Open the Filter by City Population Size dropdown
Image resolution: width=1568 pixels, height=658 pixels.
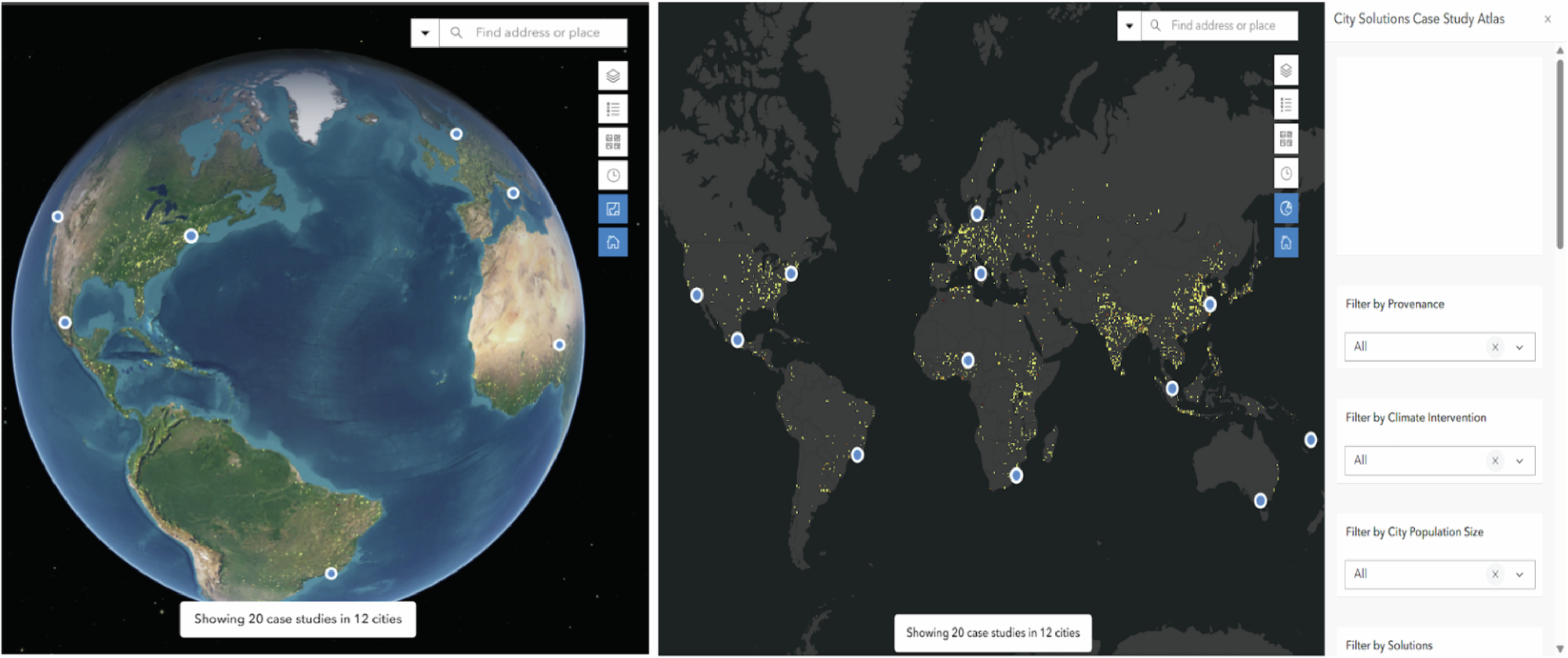tap(1439, 574)
